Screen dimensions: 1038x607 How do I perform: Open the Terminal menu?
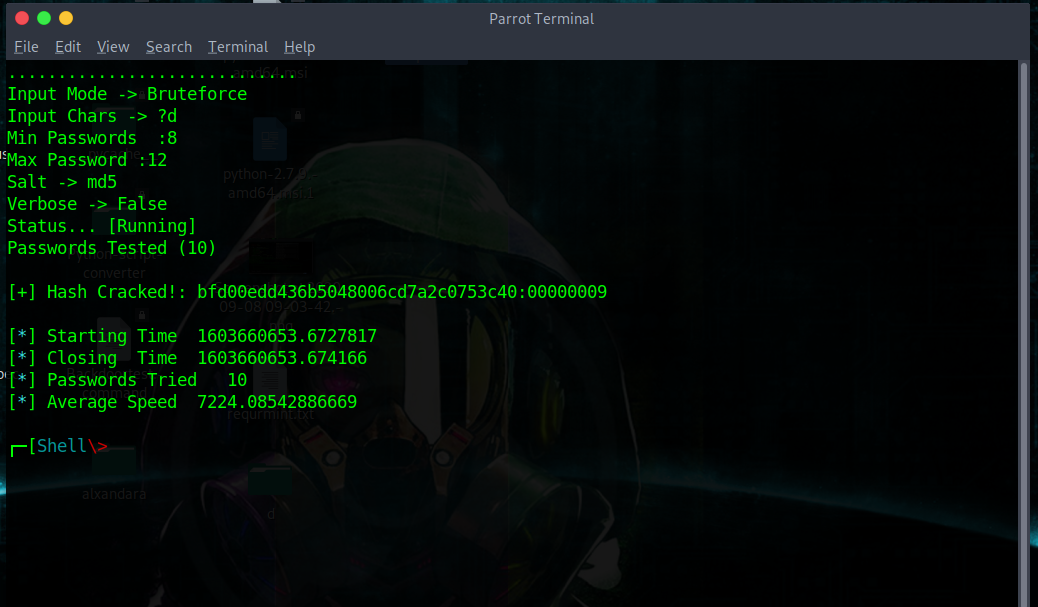238,47
